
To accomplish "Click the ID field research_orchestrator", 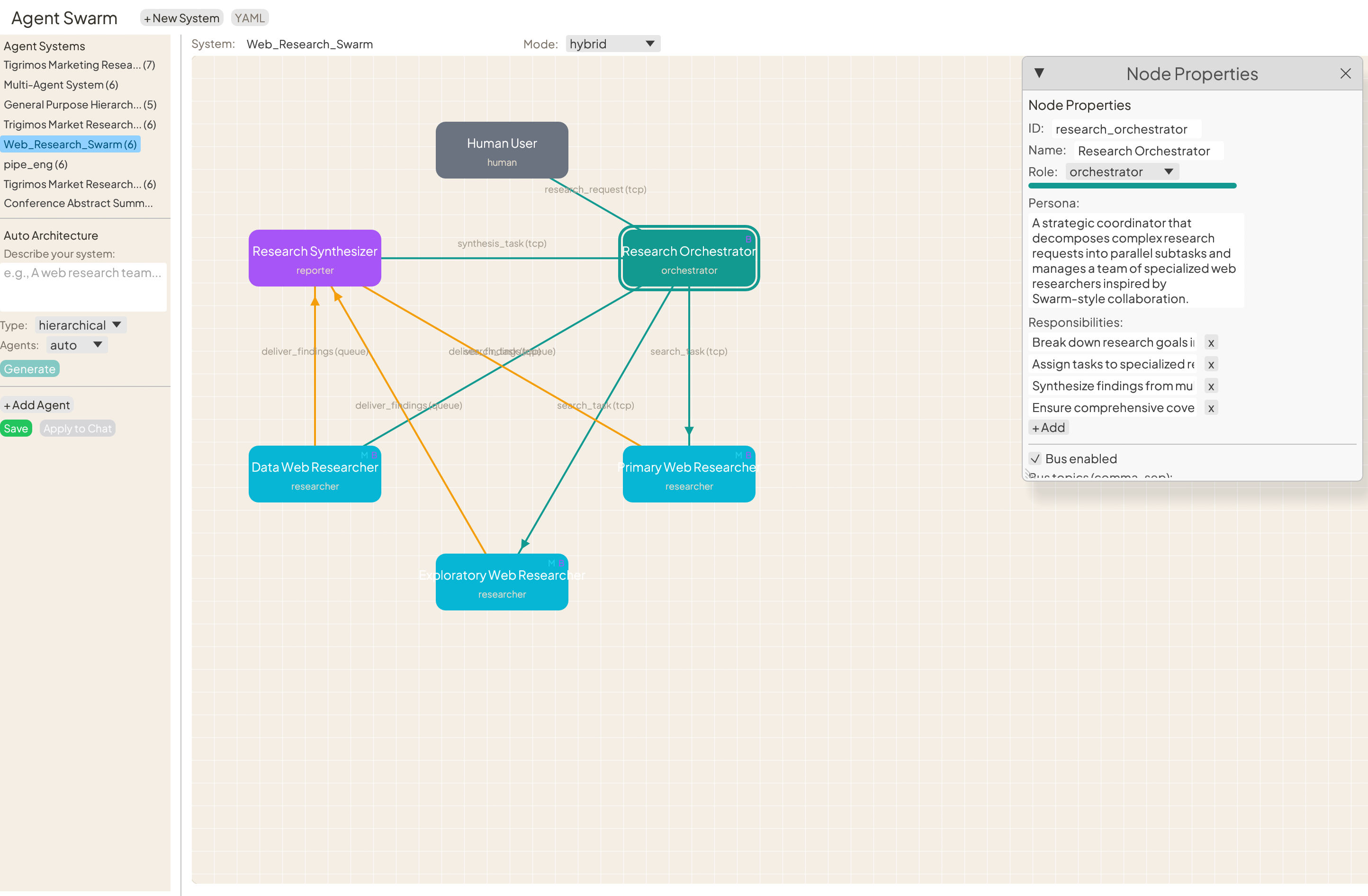I will point(1126,129).
